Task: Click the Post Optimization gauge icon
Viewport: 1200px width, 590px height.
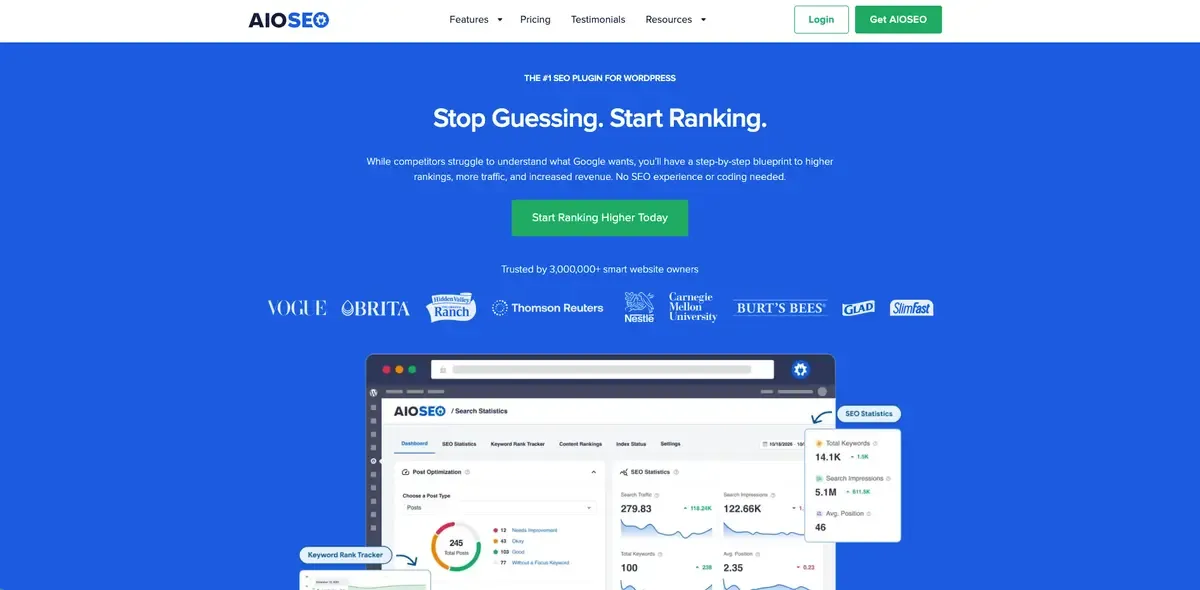Action: pyautogui.click(x=405, y=472)
